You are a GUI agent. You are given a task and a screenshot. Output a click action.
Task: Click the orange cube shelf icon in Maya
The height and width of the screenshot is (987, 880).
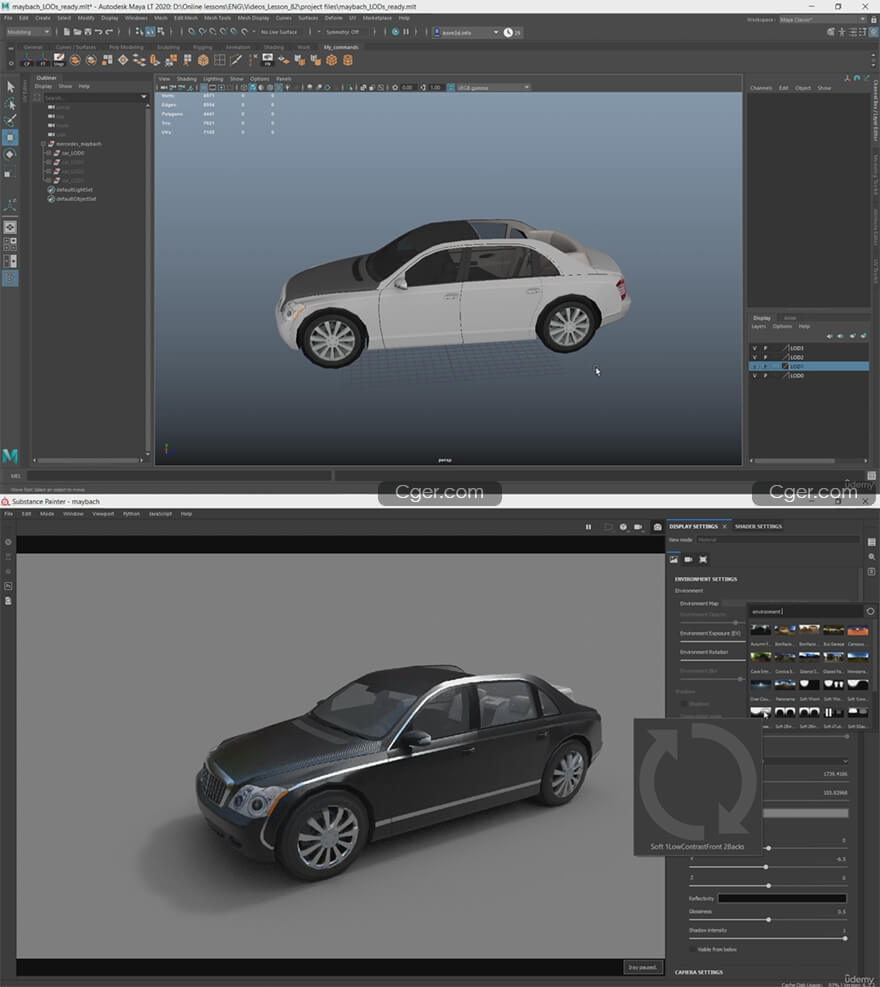[x=203, y=60]
